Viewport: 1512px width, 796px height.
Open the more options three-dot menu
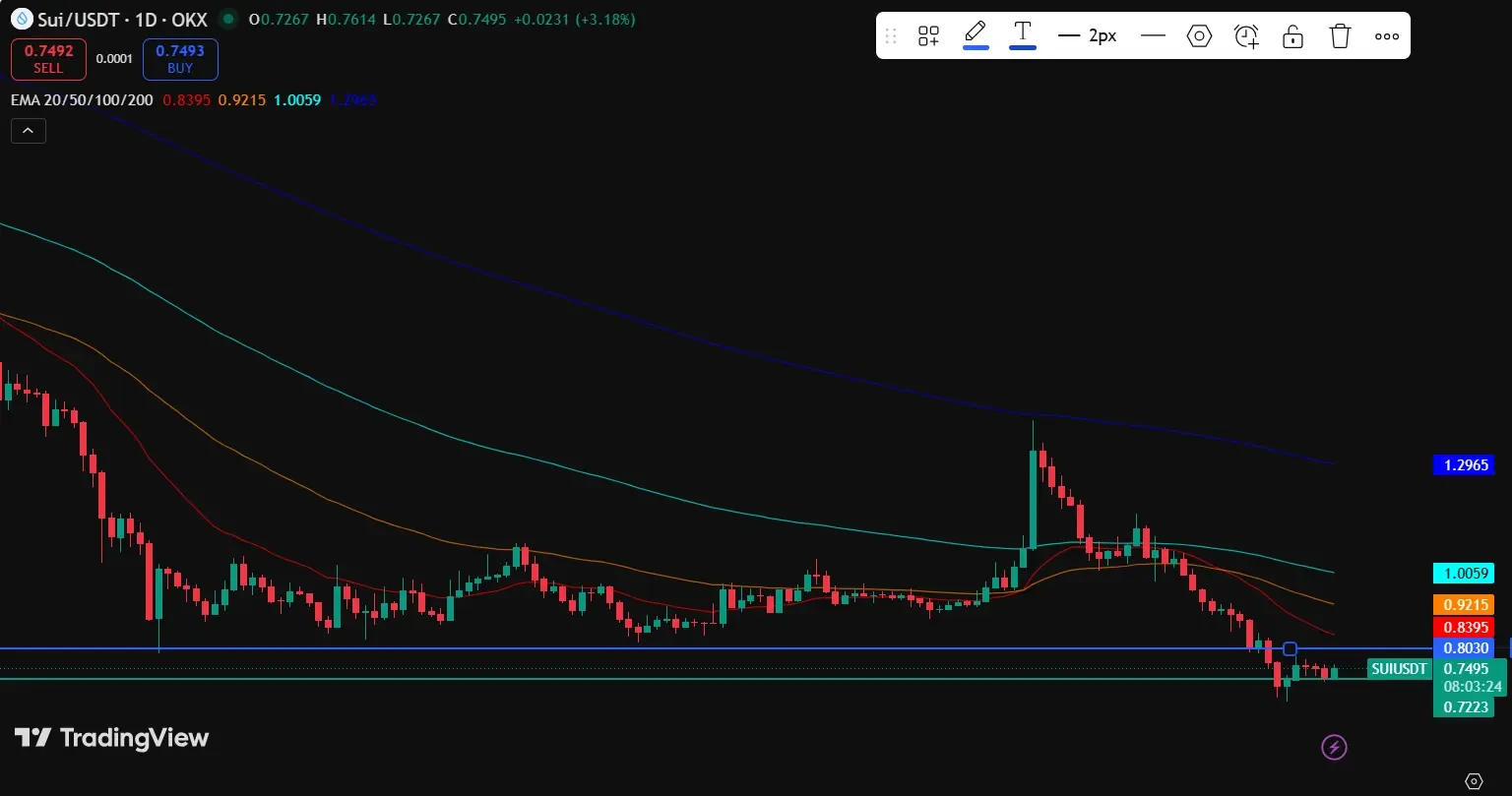1387,36
